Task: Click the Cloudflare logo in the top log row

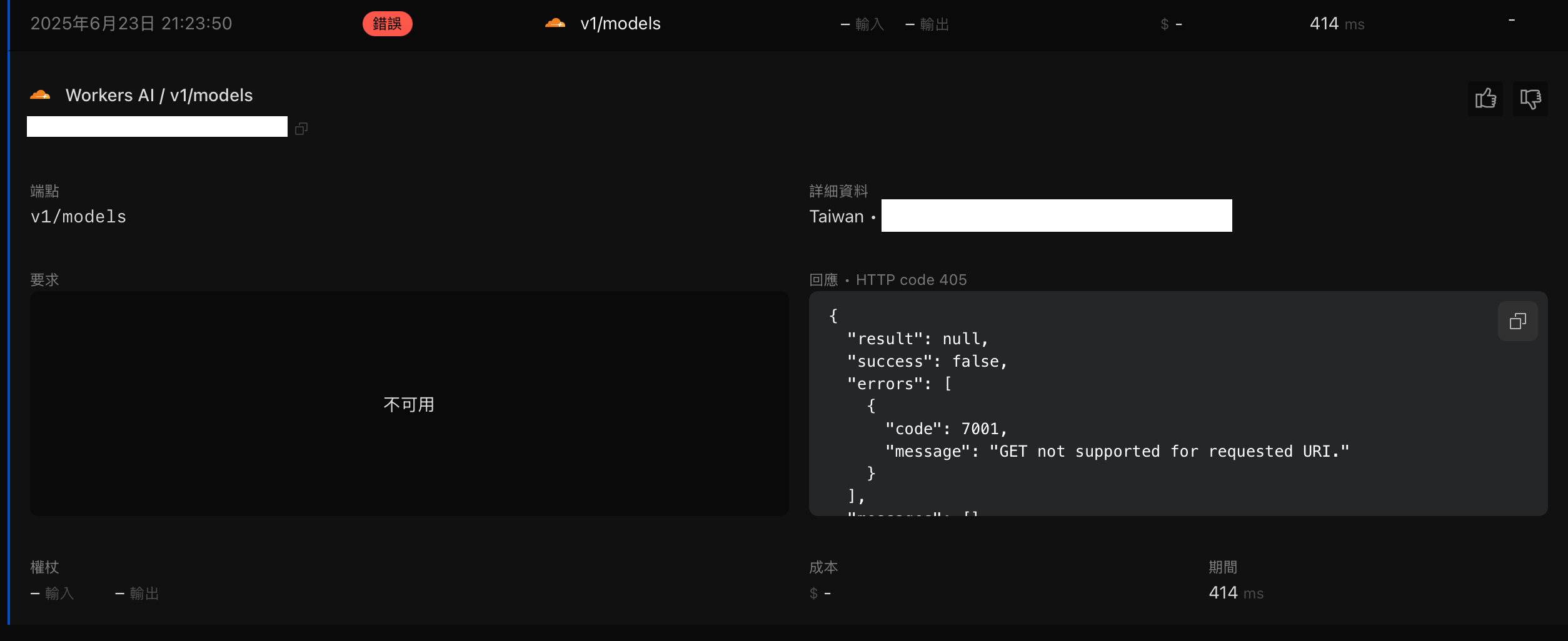Action: (x=555, y=24)
